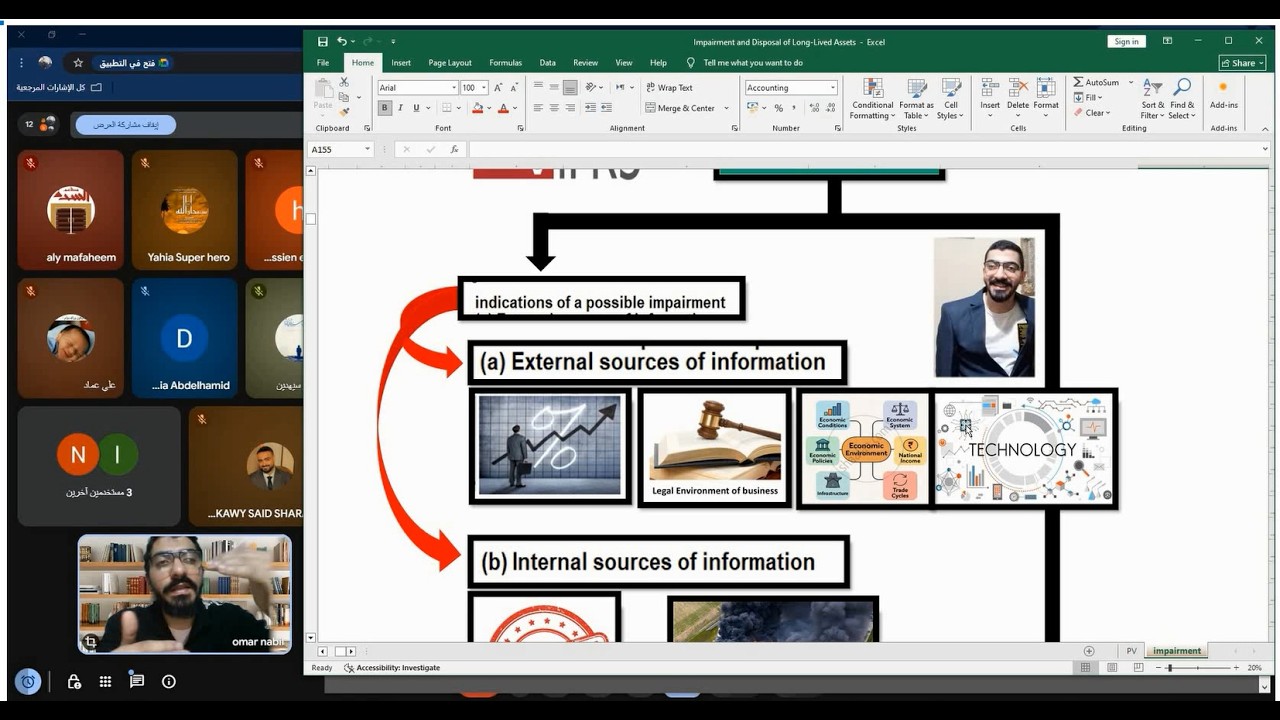Image resolution: width=1280 pixels, height=720 pixels.
Task: Click the Share button
Action: 1242,62
